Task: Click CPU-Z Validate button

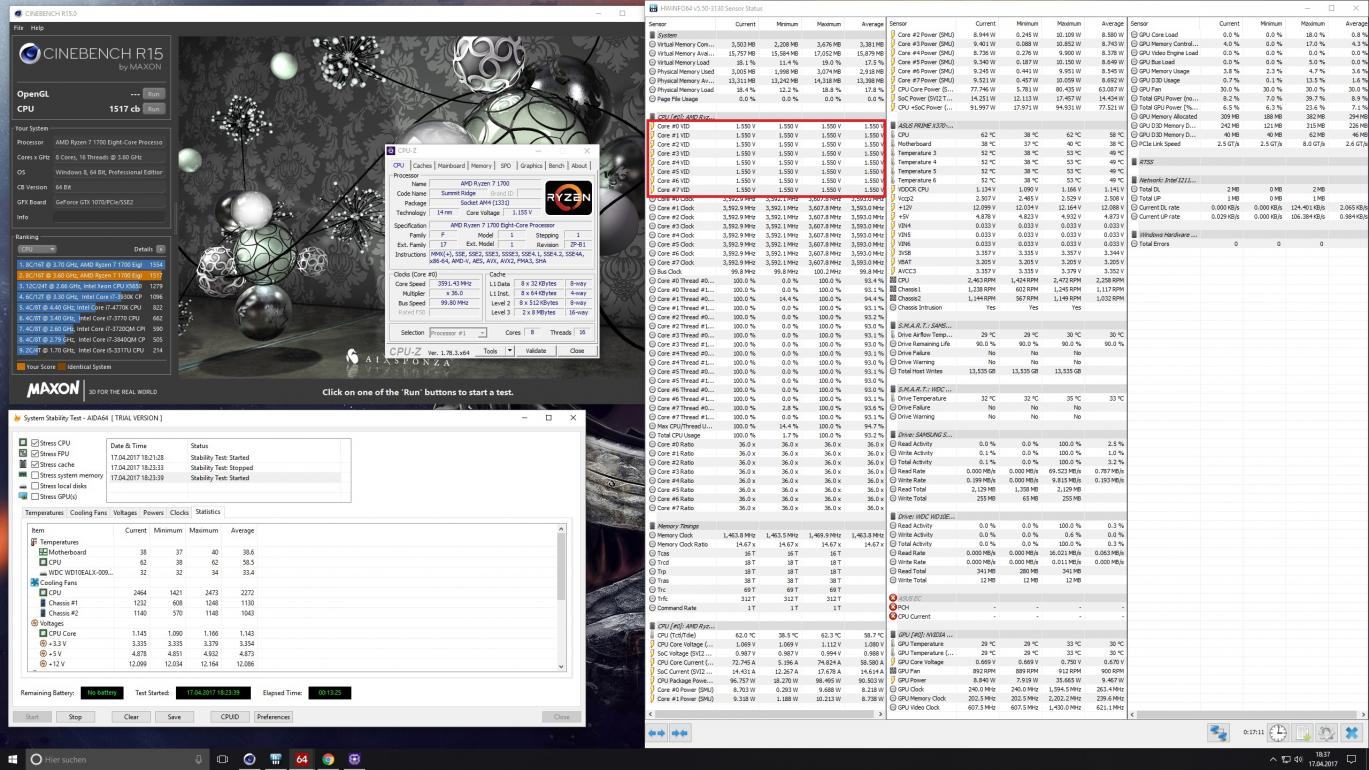Action: tap(536, 351)
